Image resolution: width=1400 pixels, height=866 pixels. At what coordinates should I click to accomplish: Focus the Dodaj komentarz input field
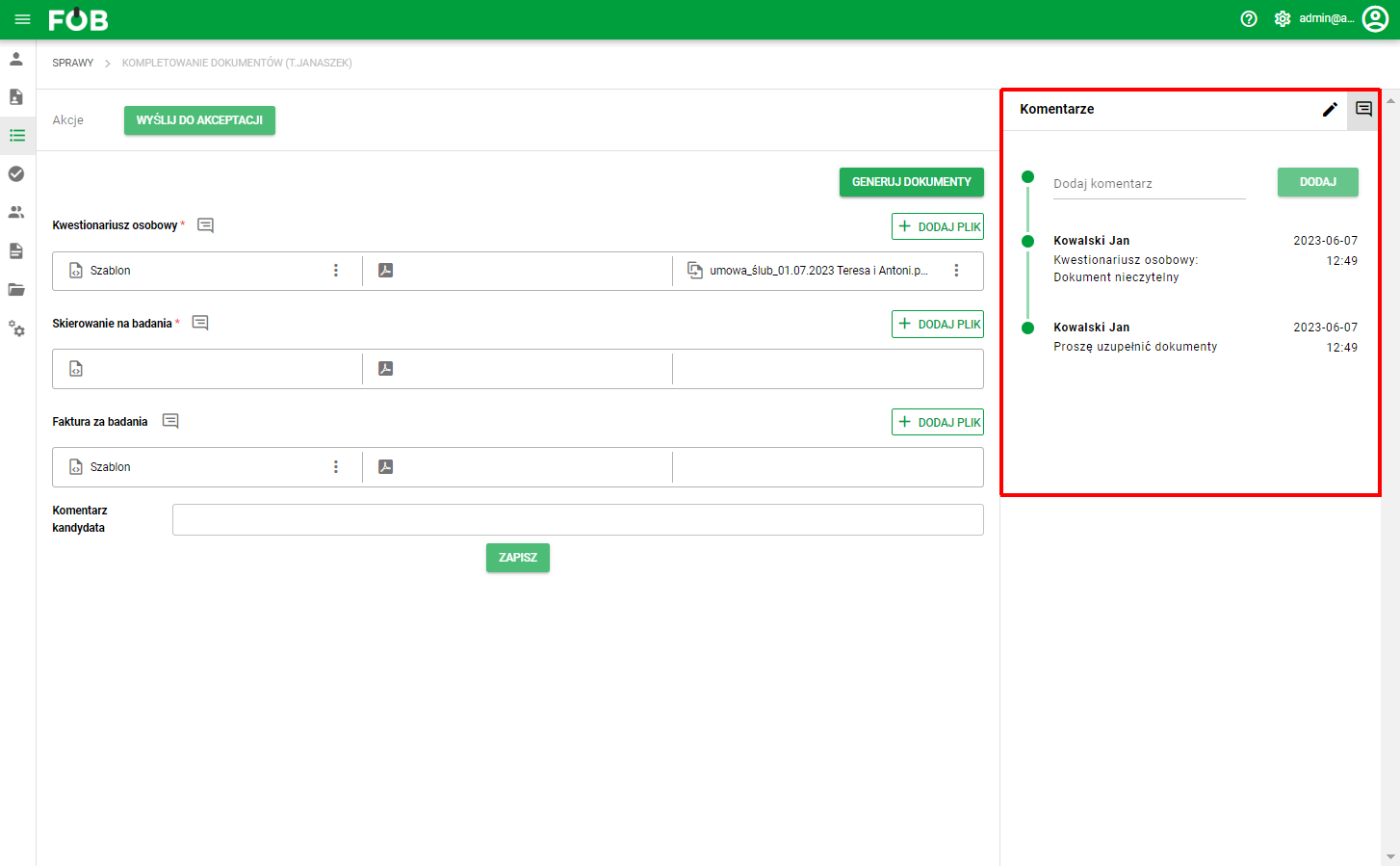click(x=1150, y=184)
